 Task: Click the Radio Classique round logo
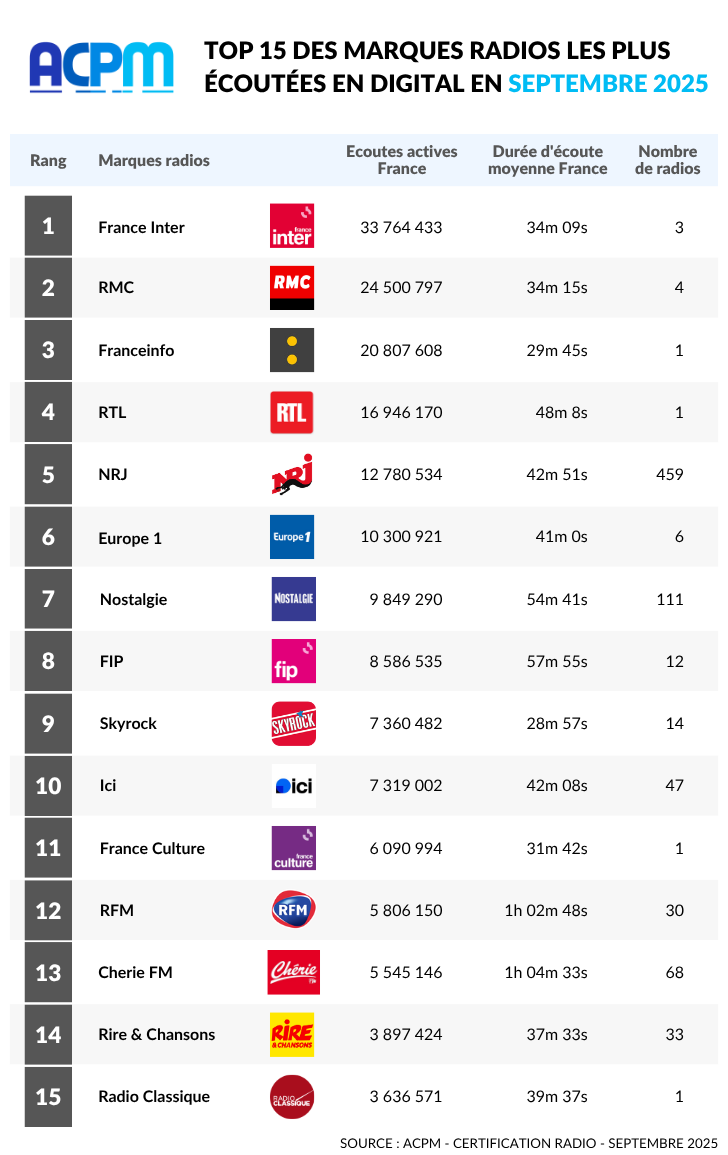(x=292, y=1097)
